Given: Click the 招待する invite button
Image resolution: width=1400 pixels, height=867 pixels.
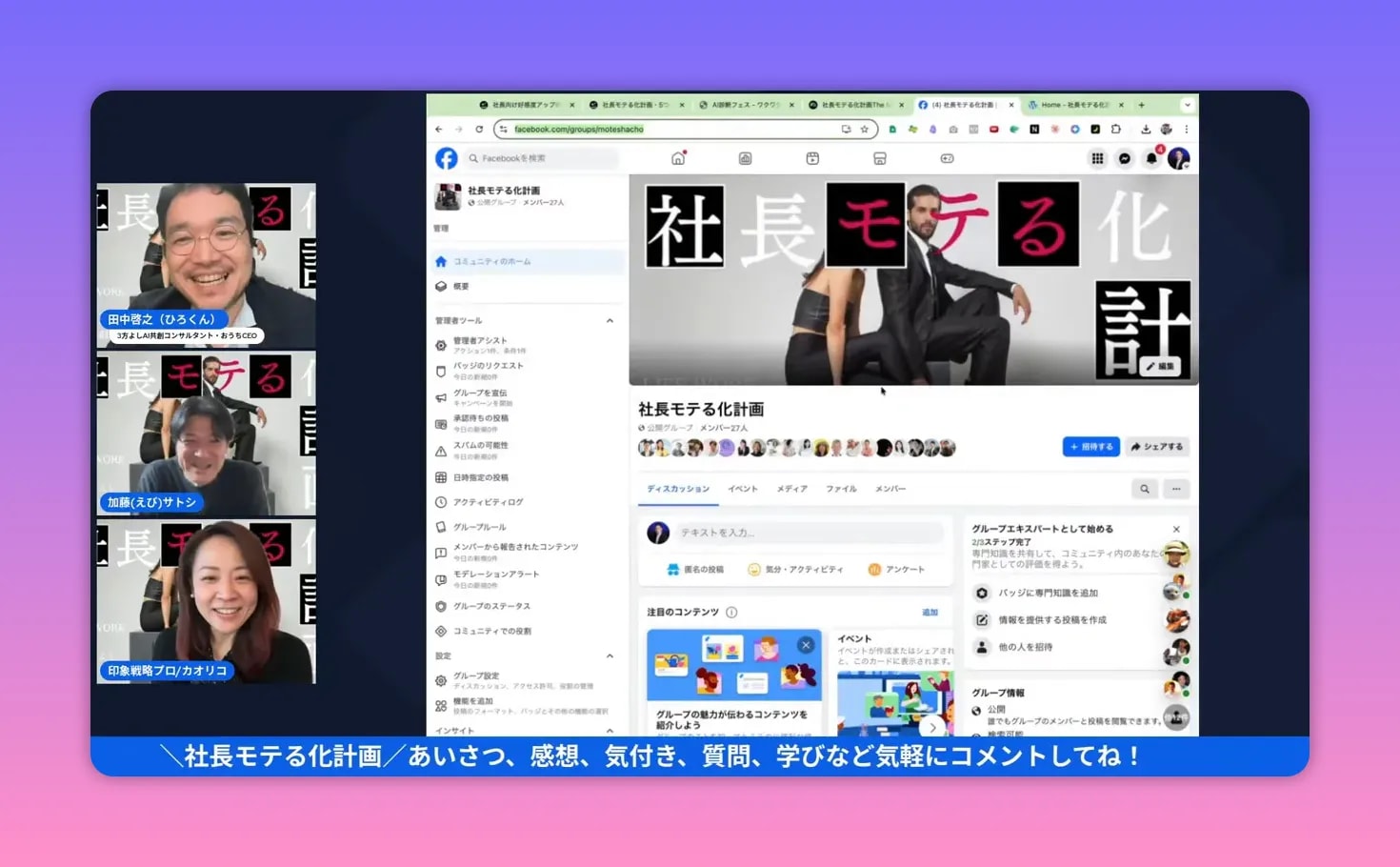Looking at the screenshot, I should (1090, 446).
